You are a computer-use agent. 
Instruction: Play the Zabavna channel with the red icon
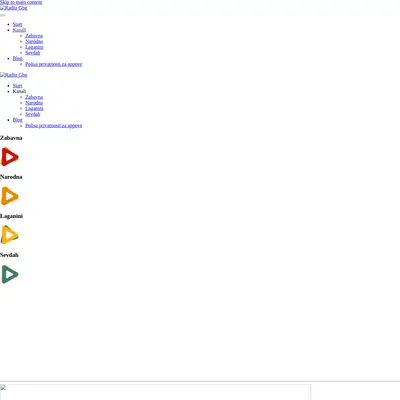(10, 157)
